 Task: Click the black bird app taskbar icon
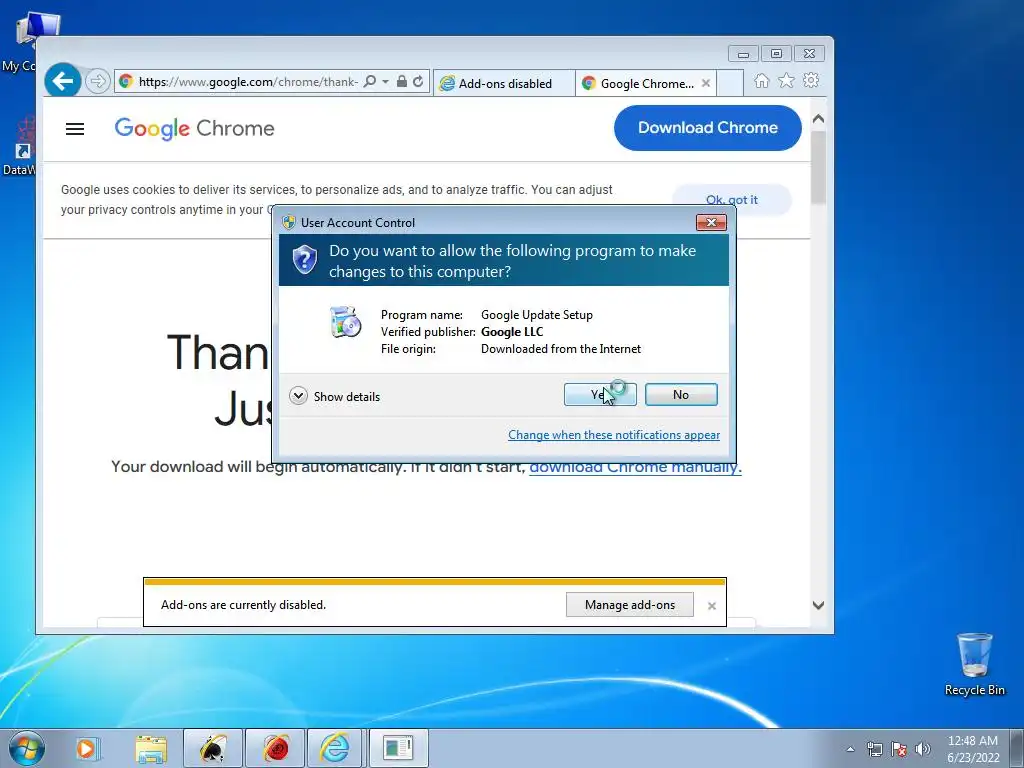coord(213,748)
